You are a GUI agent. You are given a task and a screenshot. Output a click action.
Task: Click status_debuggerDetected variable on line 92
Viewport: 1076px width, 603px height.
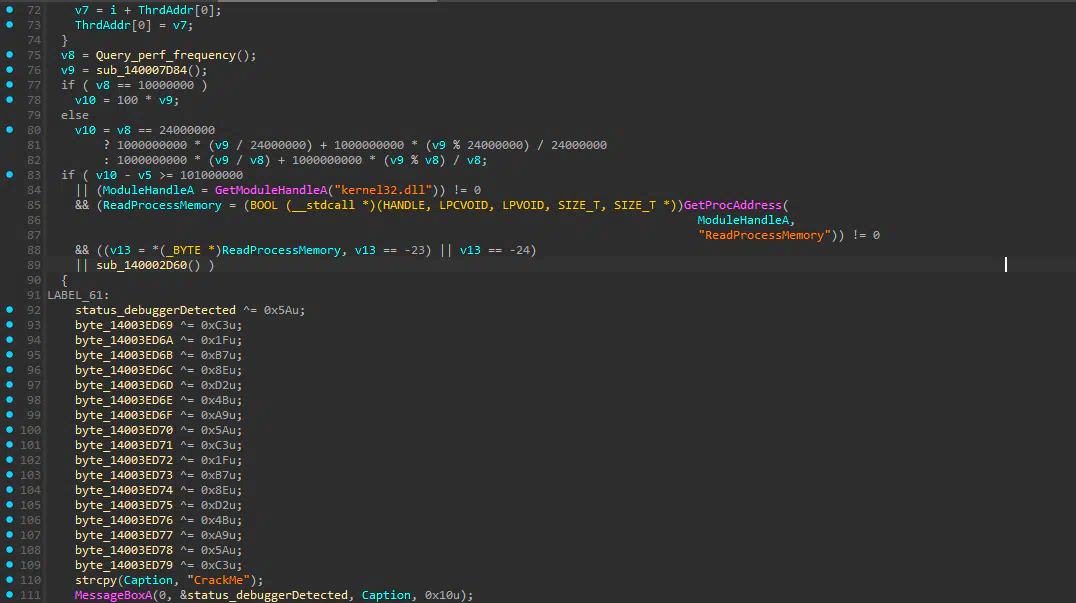click(155, 310)
